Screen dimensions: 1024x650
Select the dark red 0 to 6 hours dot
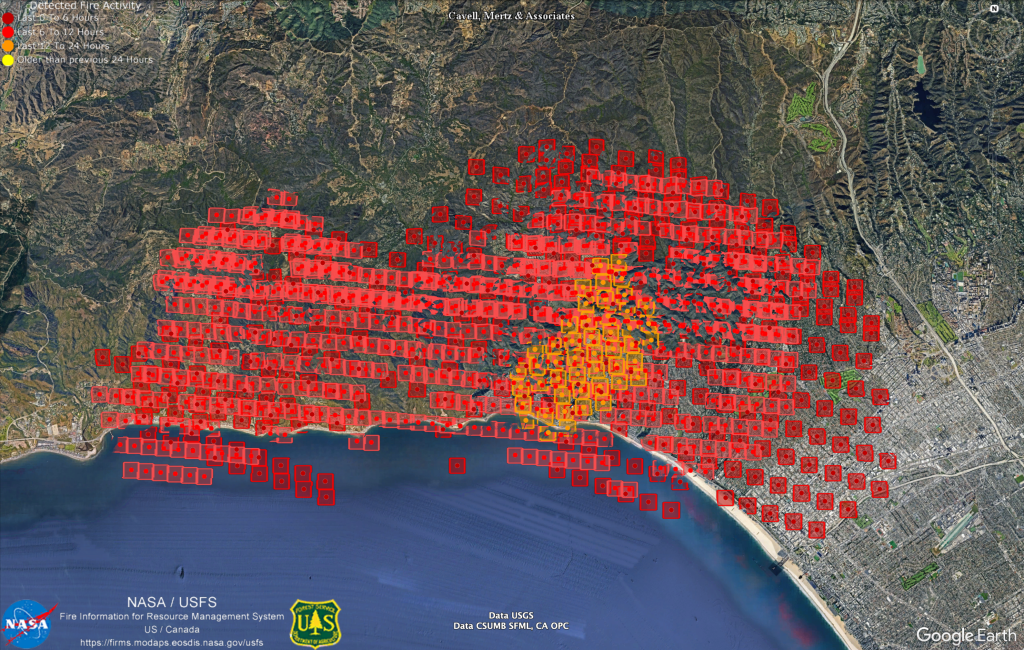coord(8,18)
